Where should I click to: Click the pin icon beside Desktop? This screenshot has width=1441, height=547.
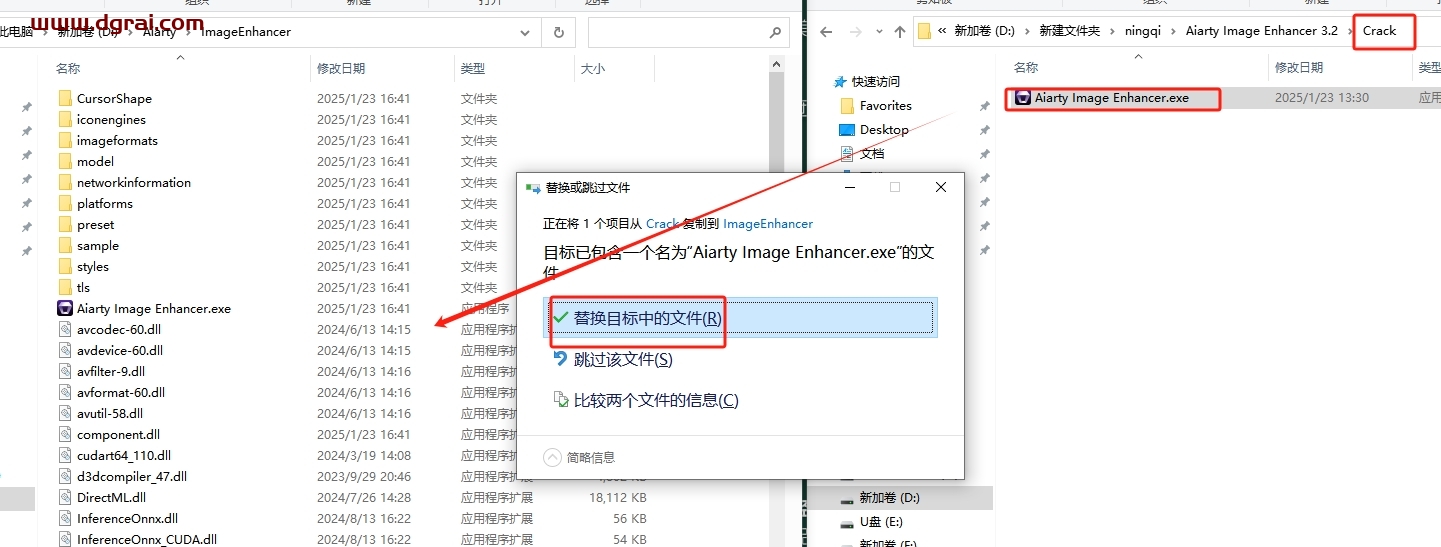(x=984, y=130)
